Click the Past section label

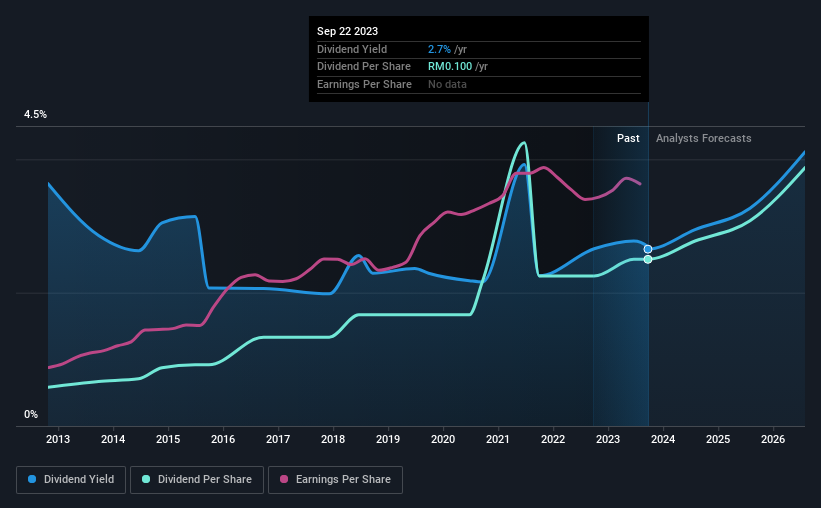tap(628, 138)
